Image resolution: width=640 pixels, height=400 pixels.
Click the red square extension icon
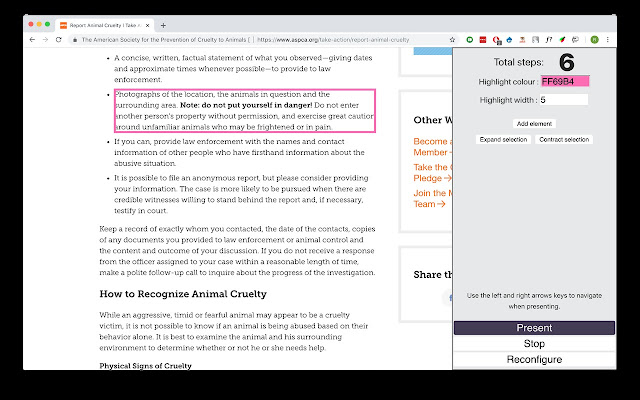coord(483,40)
